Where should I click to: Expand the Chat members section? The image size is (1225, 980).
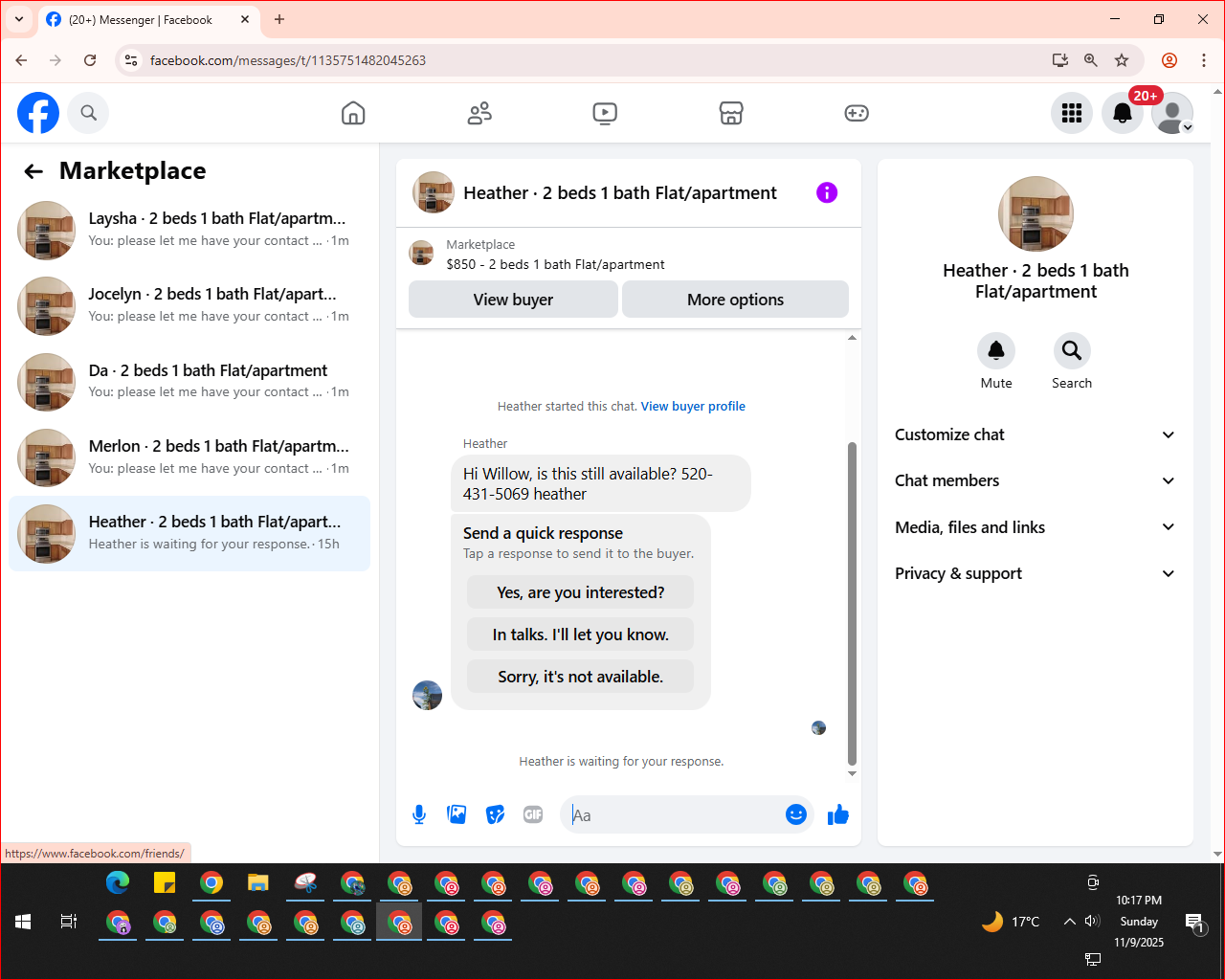[1035, 480]
